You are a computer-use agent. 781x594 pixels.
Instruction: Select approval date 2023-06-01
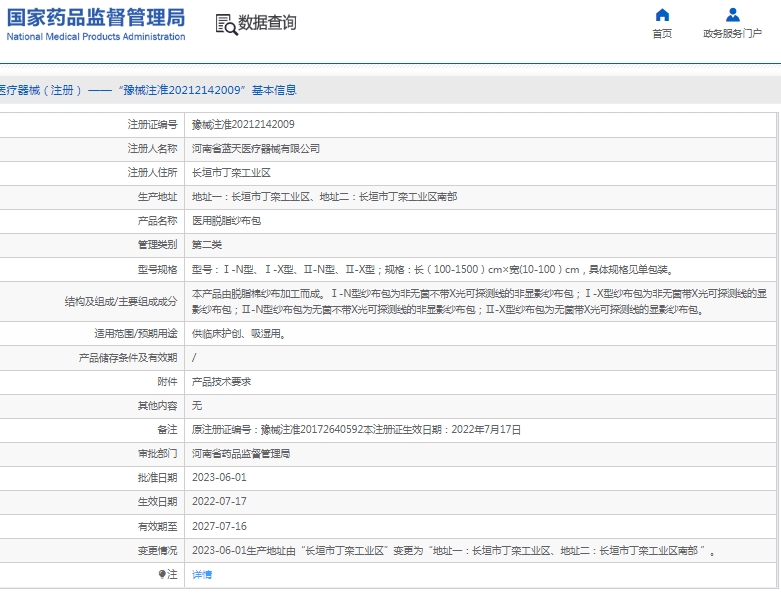219,477
